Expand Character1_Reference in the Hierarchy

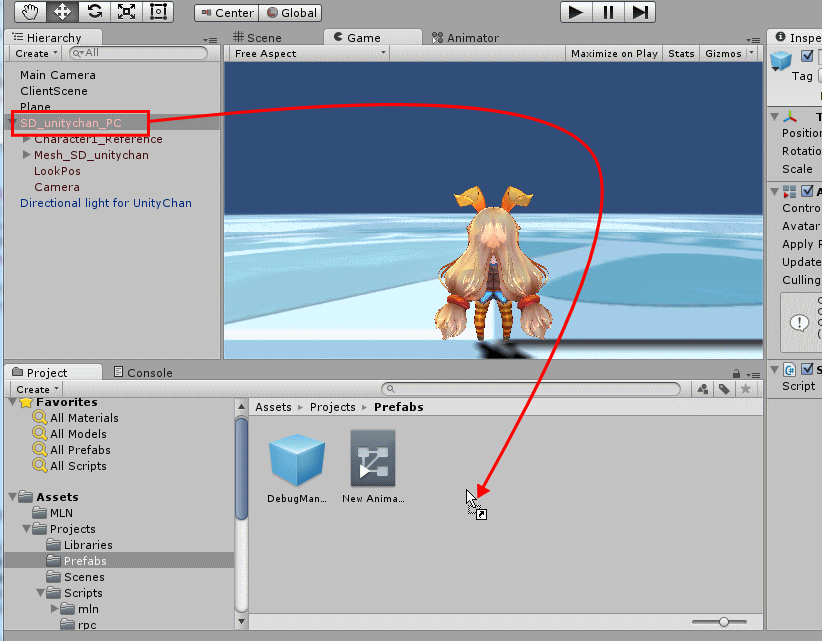(x=27, y=139)
